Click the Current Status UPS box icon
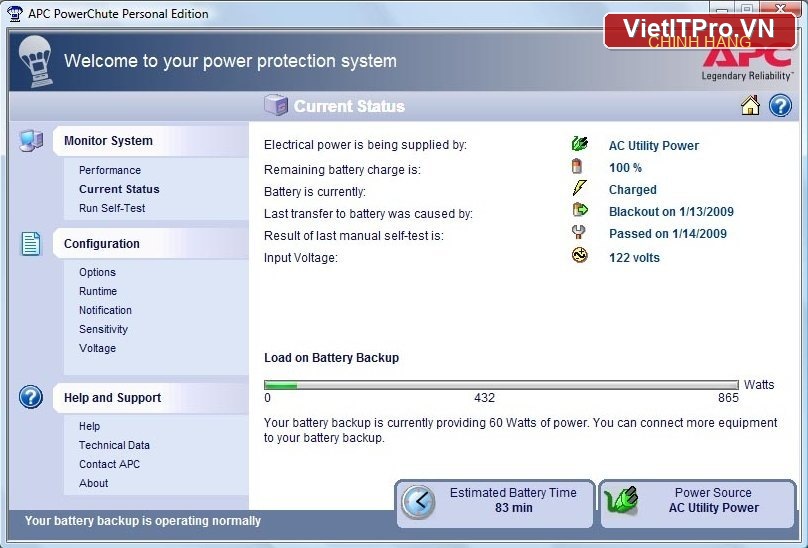The width and height of the screenshot is (808, 548). click(276, 105)
